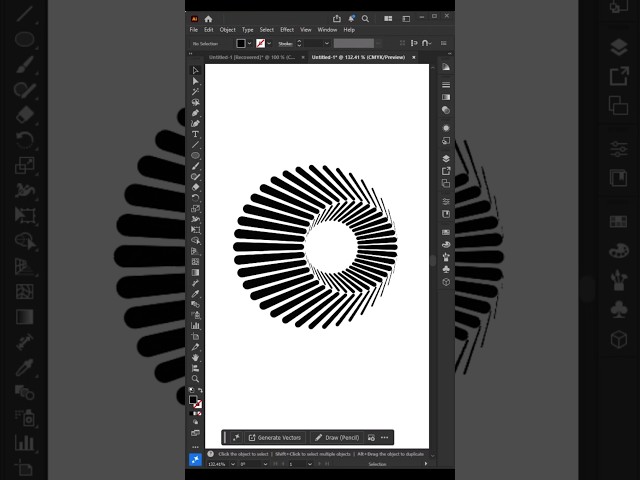Select the Selection tool arrow

(x=195, y=71)
